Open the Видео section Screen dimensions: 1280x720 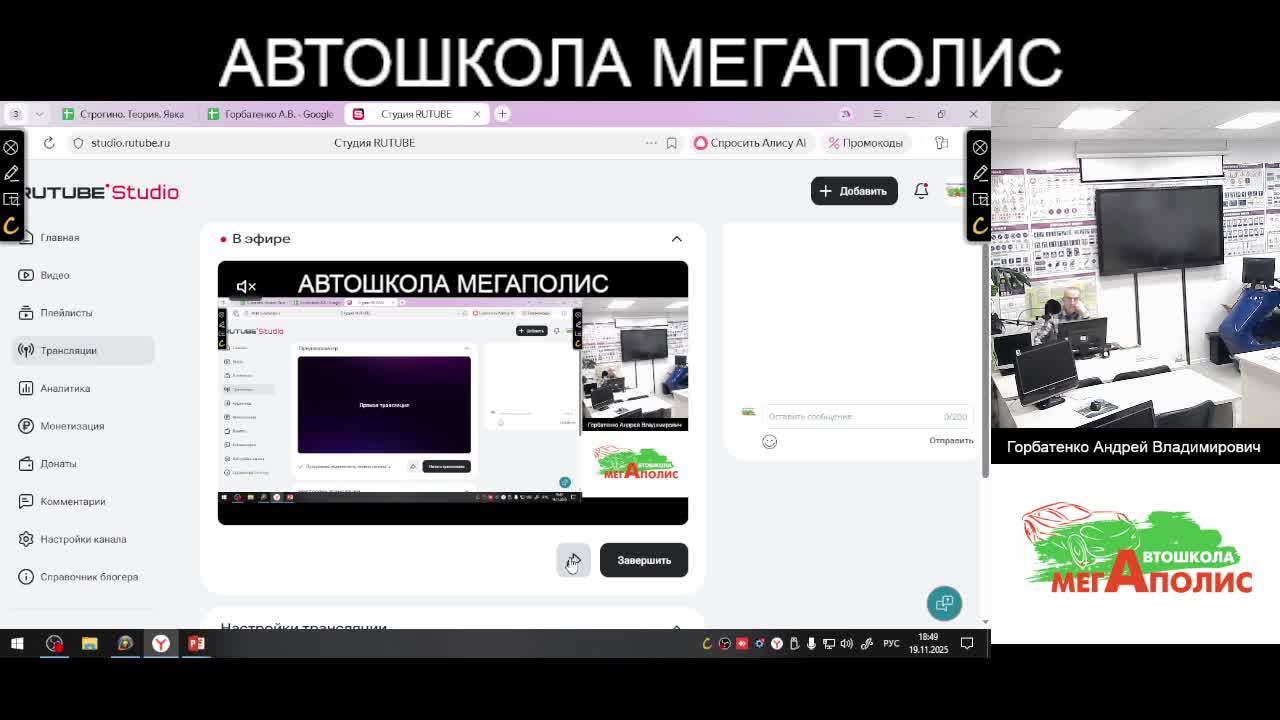pyautogui.click(x=55, y=275)
